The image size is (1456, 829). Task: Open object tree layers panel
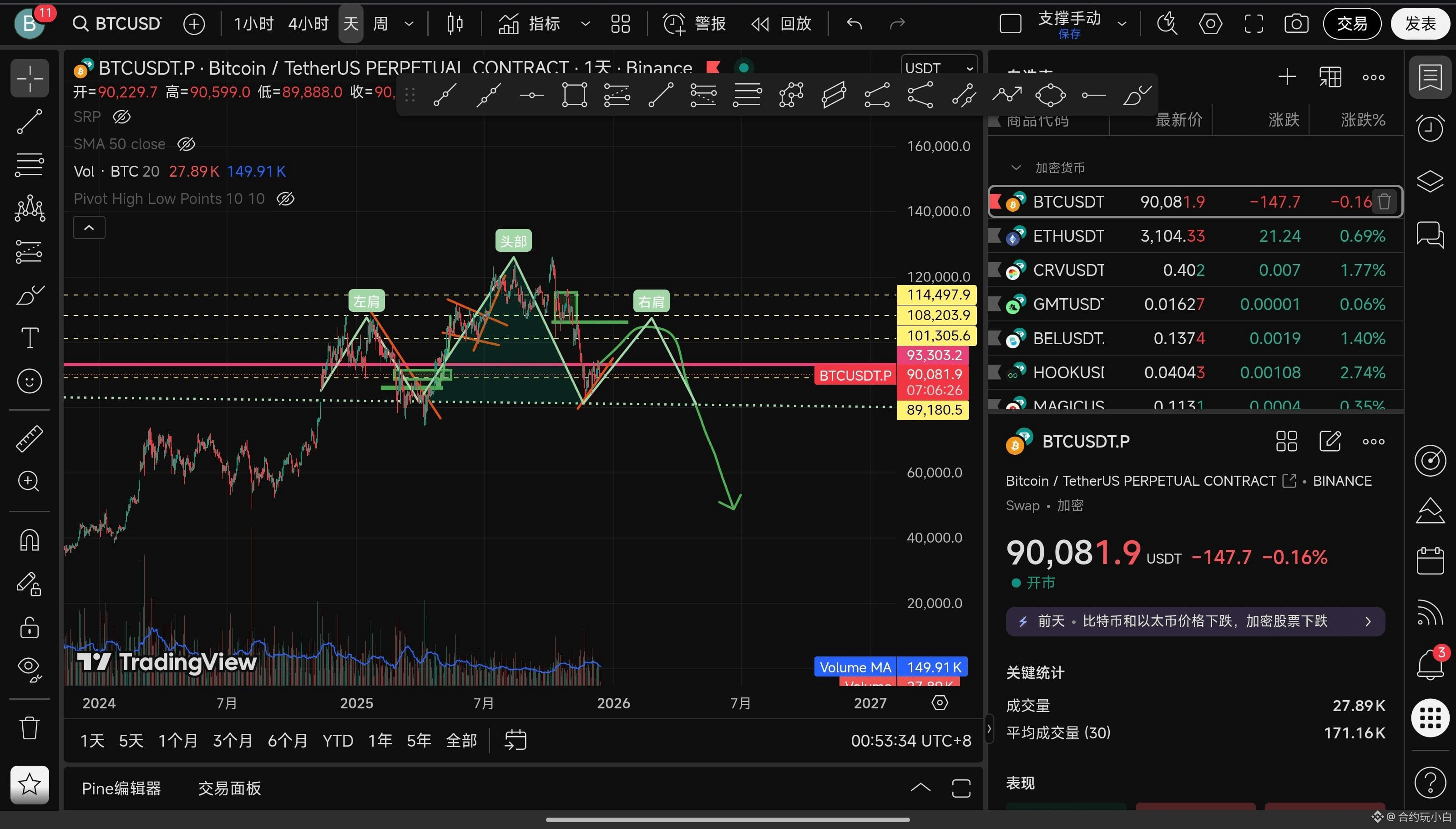click(1430, 182)
